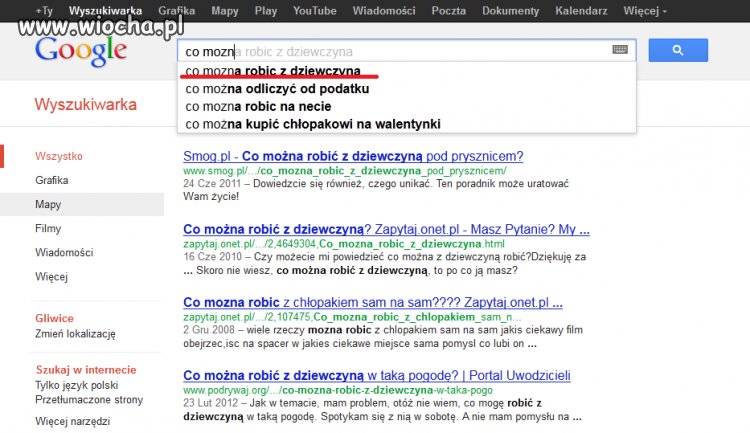Select Filmy filter in sidebar
Image resolution: width=750 pixels, height=433 pixels.
pos(48,228)
